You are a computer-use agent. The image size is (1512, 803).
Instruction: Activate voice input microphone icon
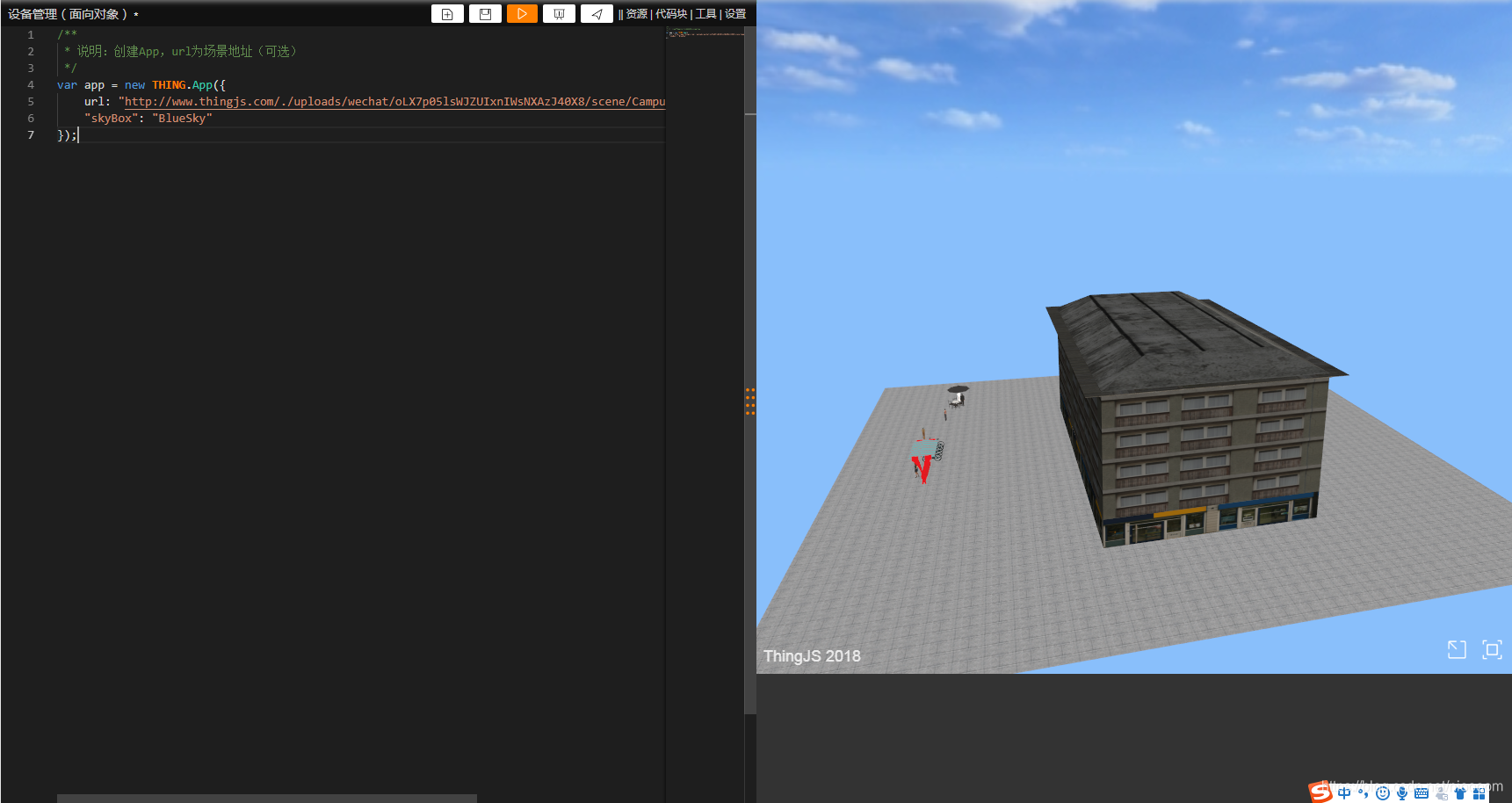point(1402,793)
